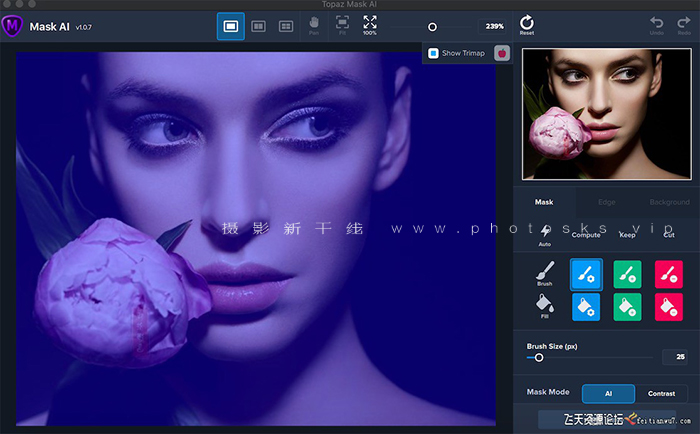Click the Fill row bucket icon
Screen dimensions: 700x434
pyautogui.click(x=545, y=306)
